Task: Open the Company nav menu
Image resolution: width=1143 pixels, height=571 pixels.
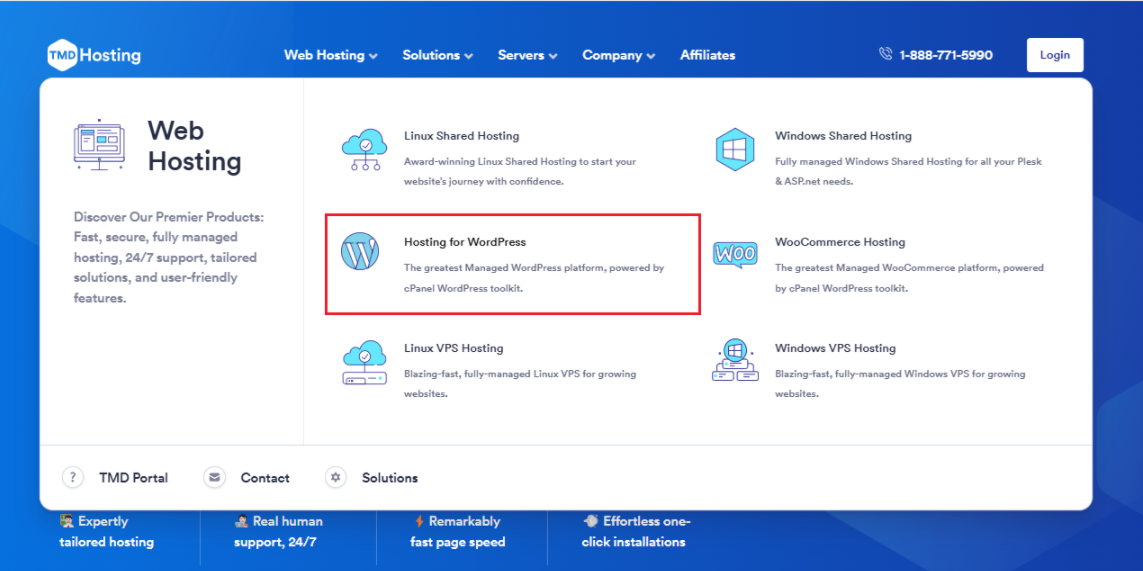Action: pyautogui.click(x=619, y=55)
